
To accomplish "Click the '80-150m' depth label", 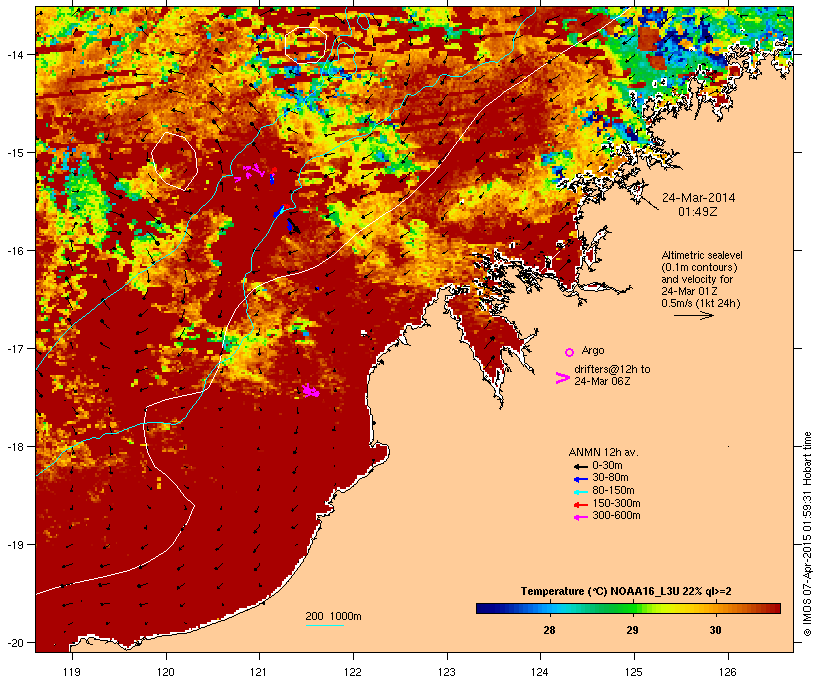I will (613, 491).
